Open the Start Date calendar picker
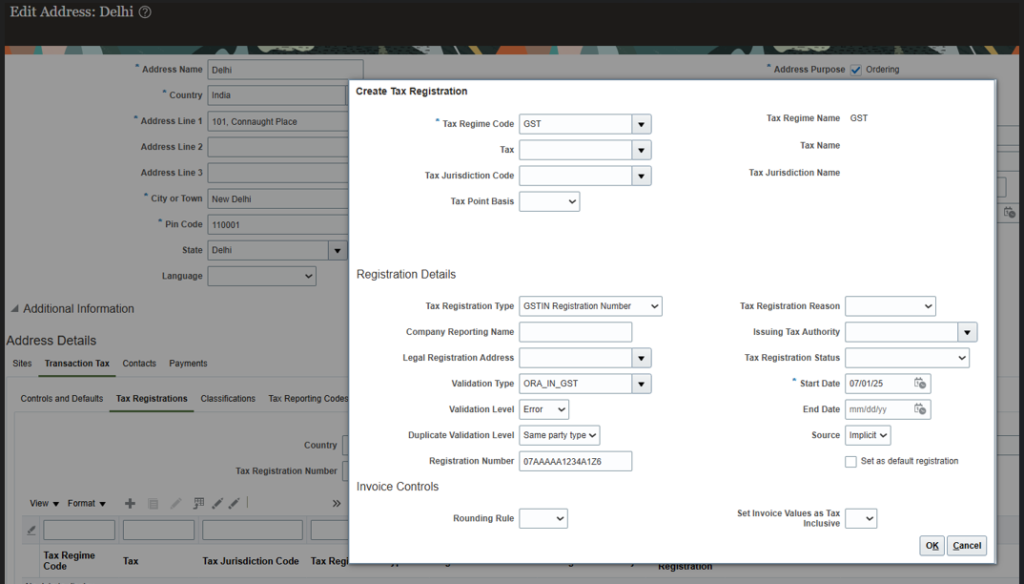 point(920,383)
